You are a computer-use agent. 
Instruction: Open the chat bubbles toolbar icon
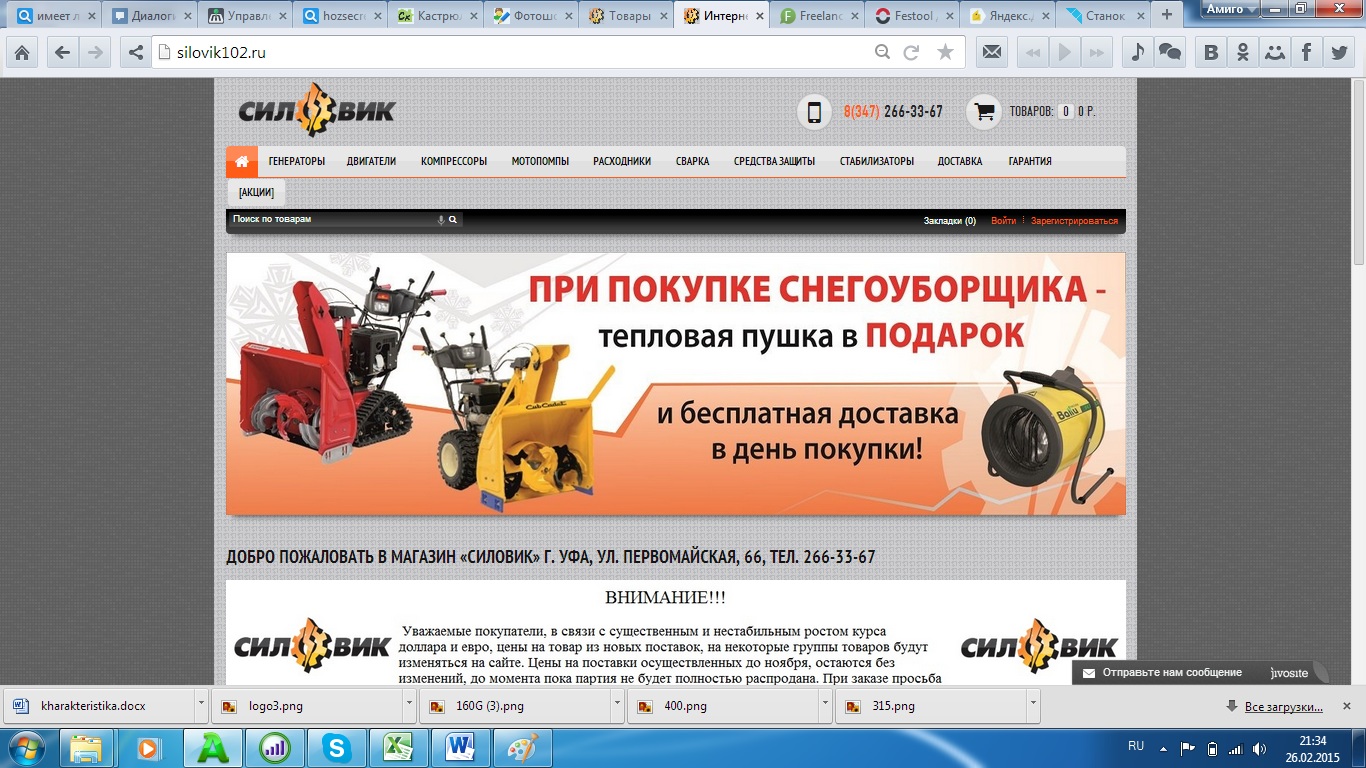[x=1169, y=53]
